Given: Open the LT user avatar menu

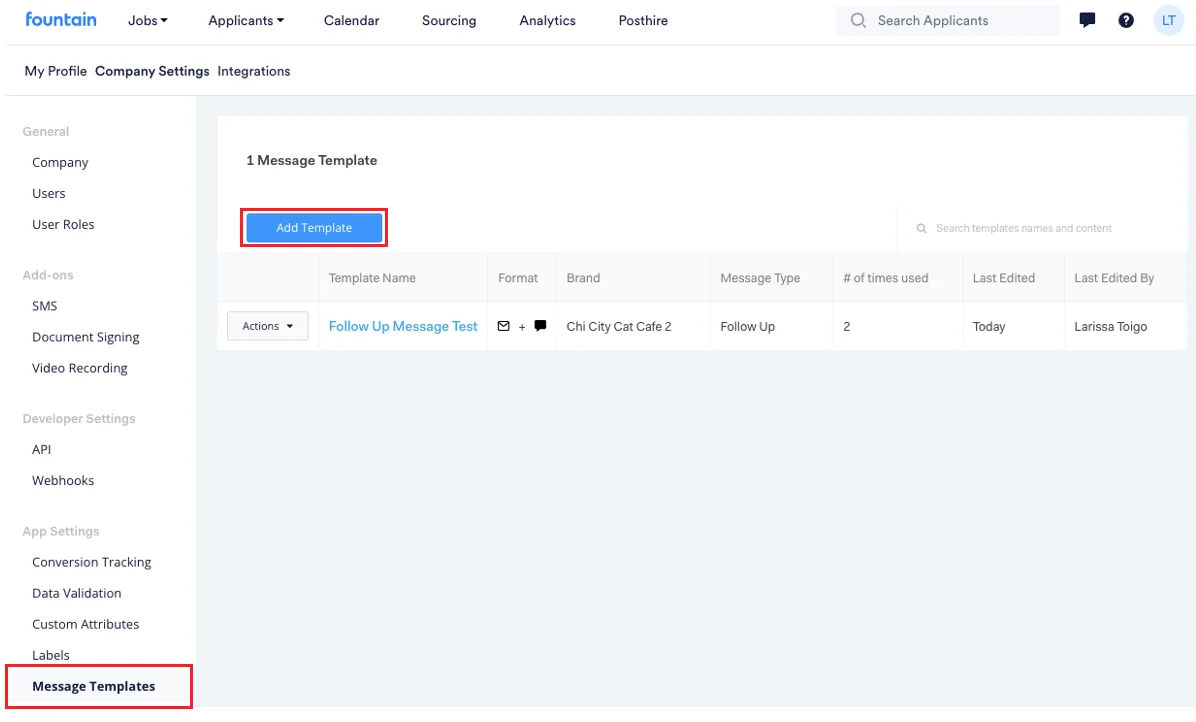Looking at the screenshot, I should click(x=1169, y=21).
